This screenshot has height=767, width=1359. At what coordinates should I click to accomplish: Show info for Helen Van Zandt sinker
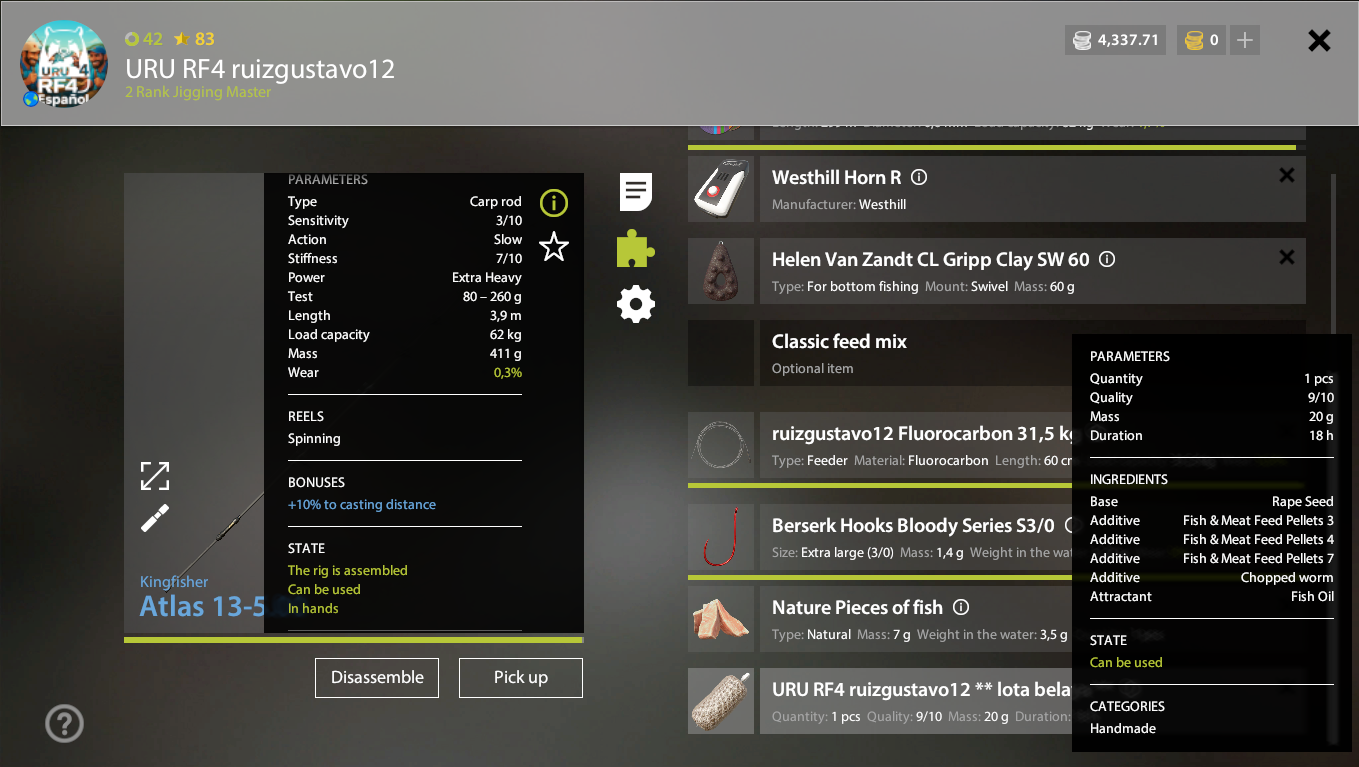pyautogui.click(x=1107, y=259)
